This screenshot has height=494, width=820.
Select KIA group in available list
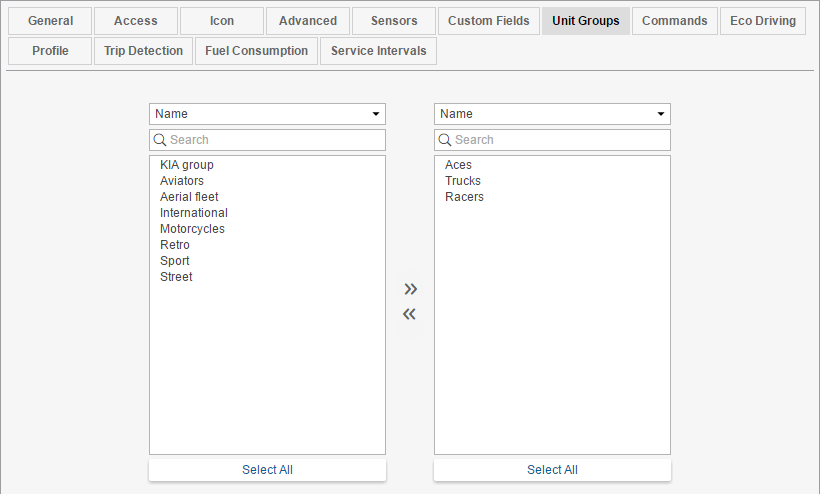pos(187,165)
